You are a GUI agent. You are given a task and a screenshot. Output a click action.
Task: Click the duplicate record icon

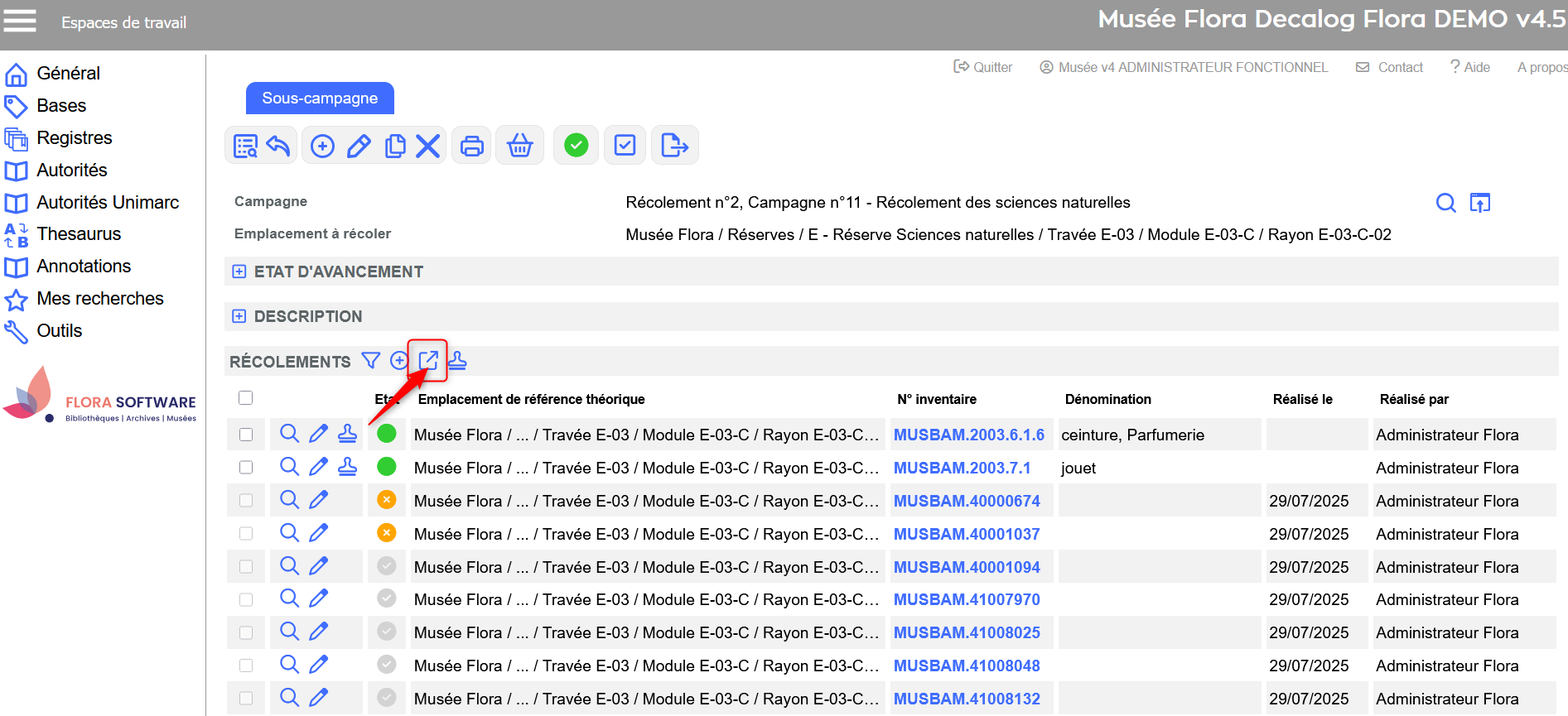pos(395,146)
